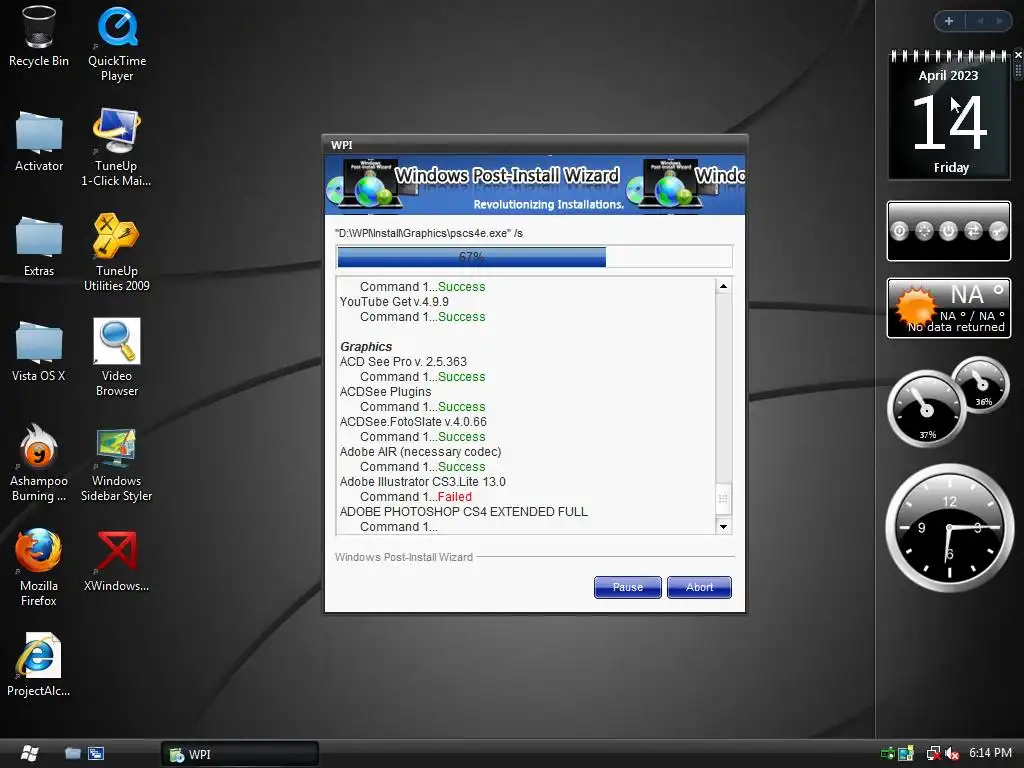This screenshot has width=1024, height=768.
Task: Select the YouTube Get v.4.9.9 entry
Action: [x=394, y=302]
